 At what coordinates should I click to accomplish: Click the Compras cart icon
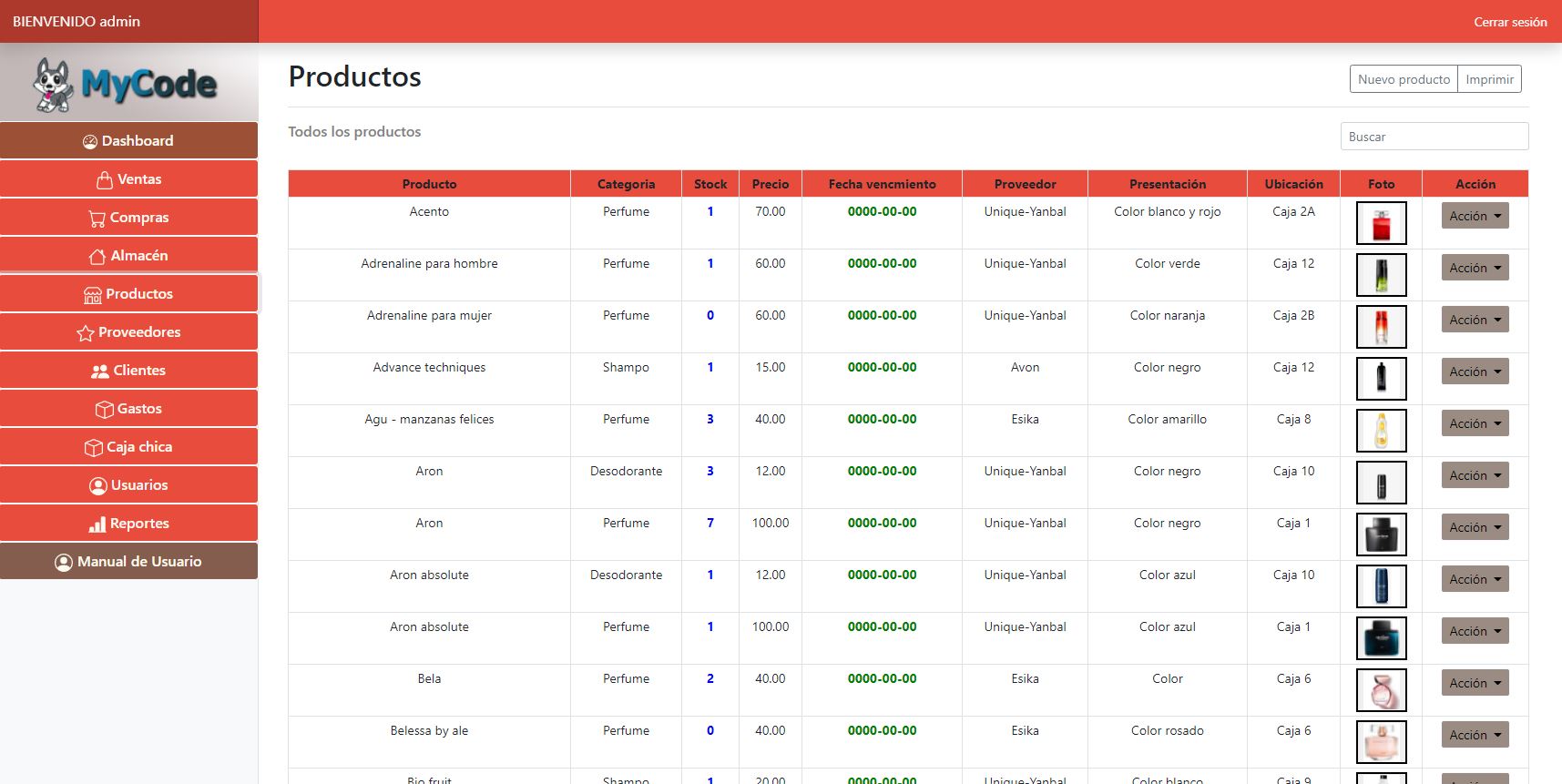97,219
